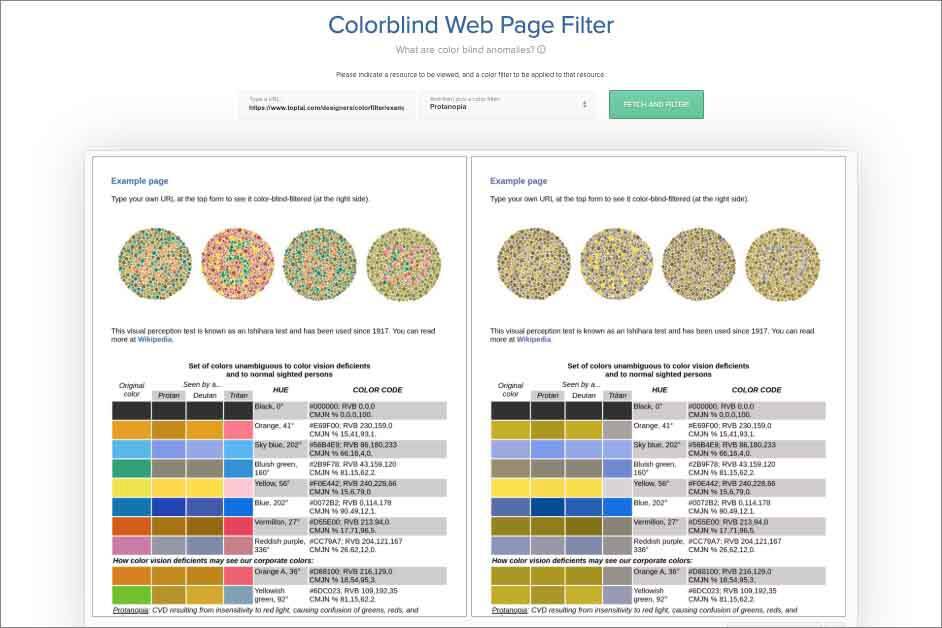Image resolution: width=942 pixels, height=628 pixels.
Task: Click the Tritan column header in the unfiltered preview
Action: pyautogui.click(x=239, y=395)
